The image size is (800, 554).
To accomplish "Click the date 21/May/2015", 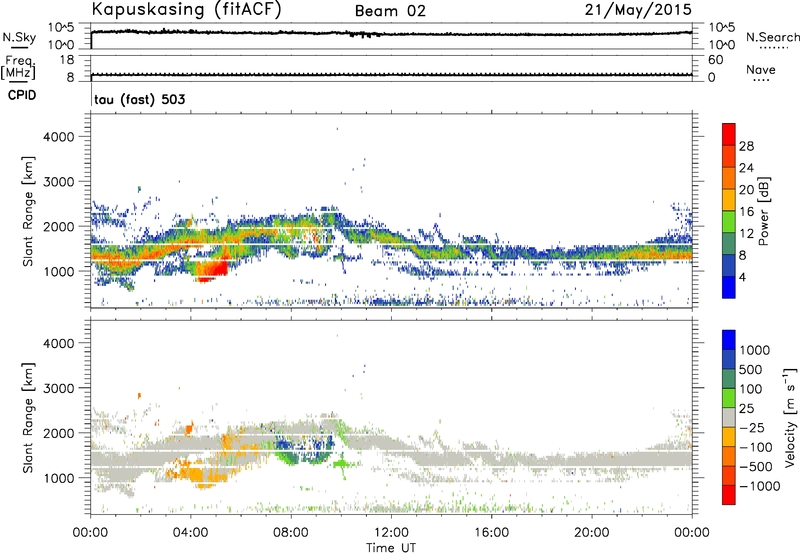I will (x=638, y=10).
